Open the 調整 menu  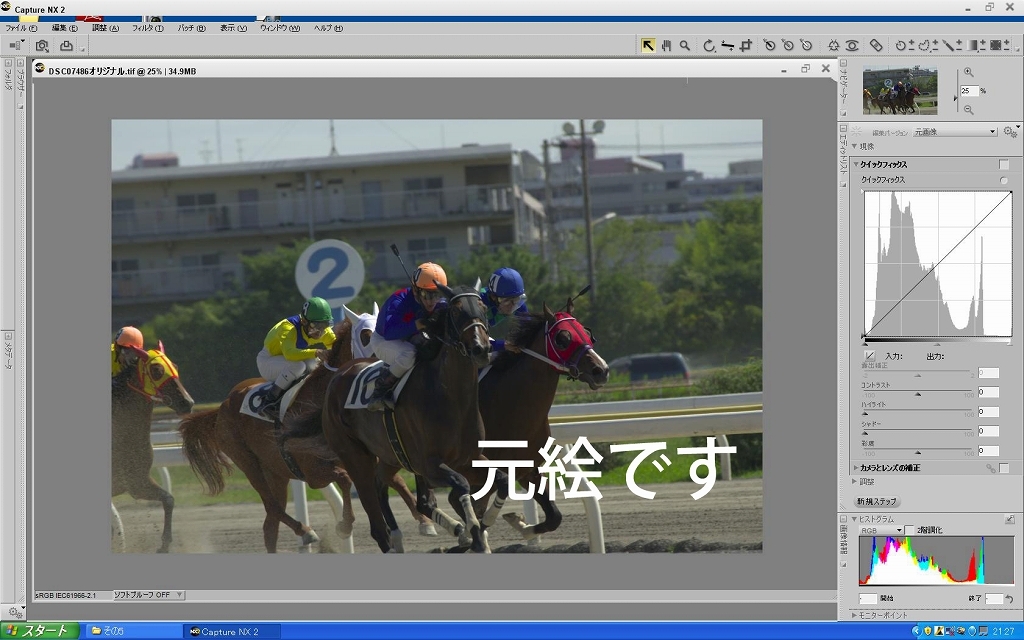coord(104,28)
